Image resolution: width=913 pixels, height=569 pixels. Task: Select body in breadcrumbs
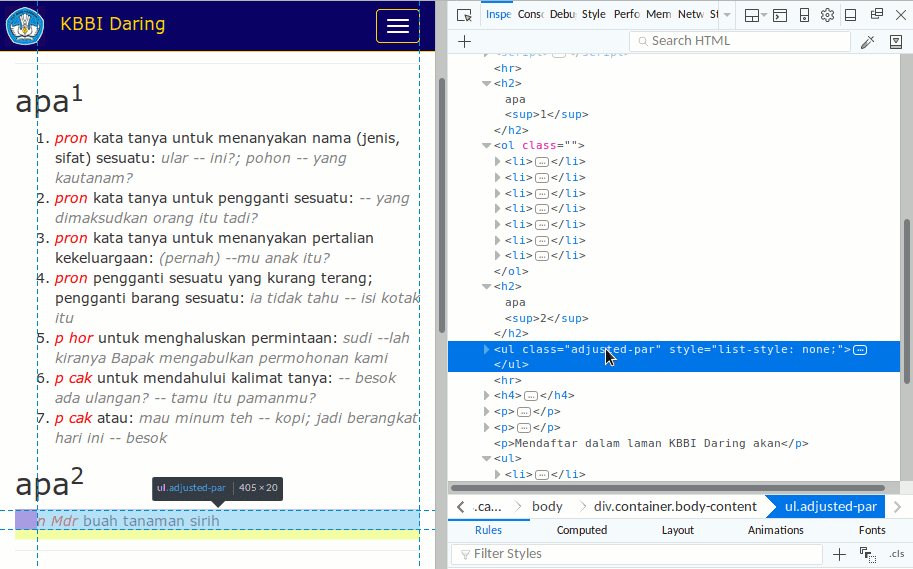[x=547, y=507]
